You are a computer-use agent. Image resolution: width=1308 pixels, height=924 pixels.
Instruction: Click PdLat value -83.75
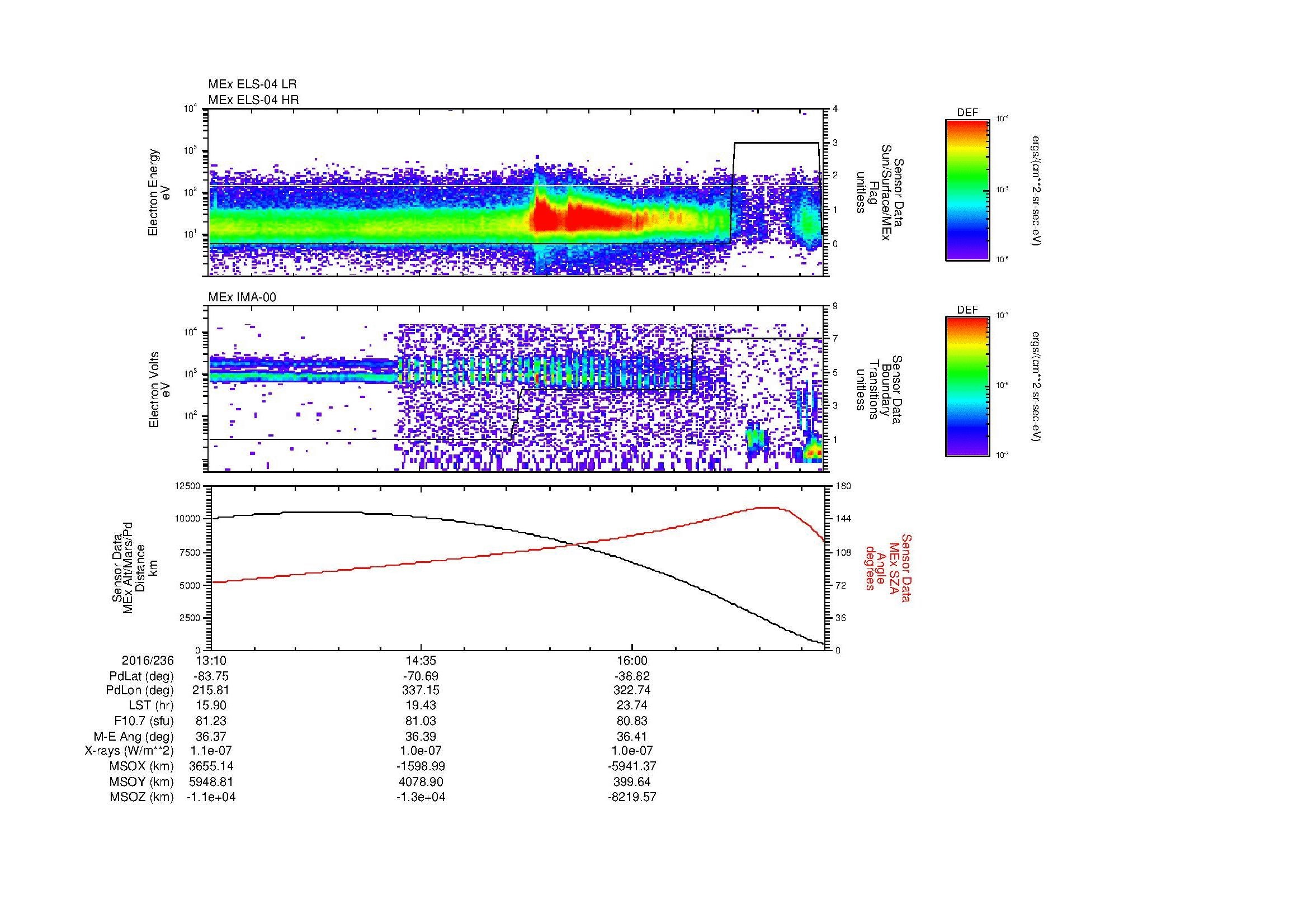[211, 676]
